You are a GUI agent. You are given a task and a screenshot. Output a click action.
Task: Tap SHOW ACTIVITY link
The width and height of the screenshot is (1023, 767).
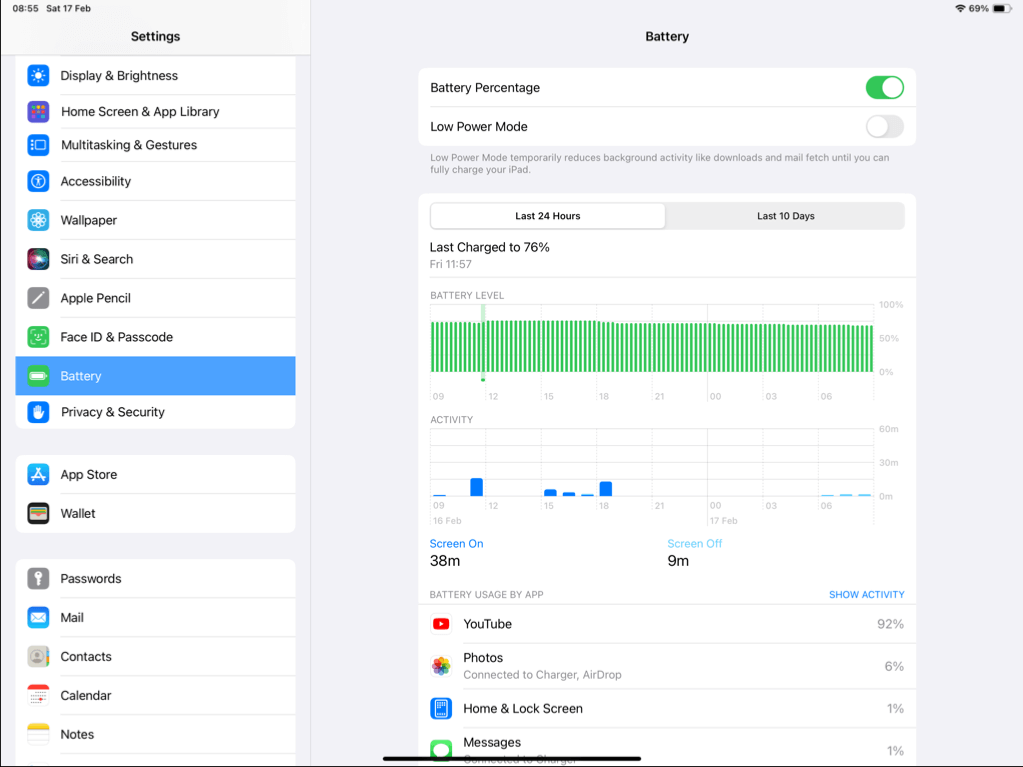tap(866, 595)
